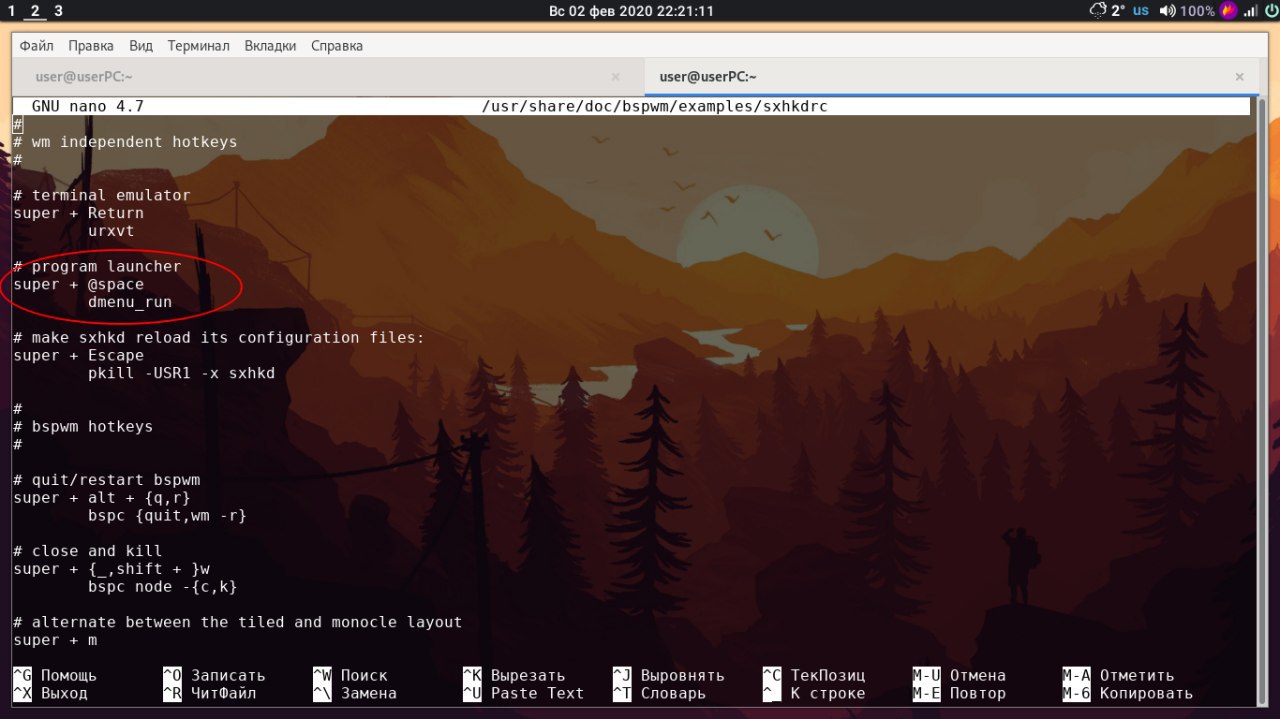Click the GNU nano 4.7 title text
The image size is (1280, 719).
pos(88,106)
